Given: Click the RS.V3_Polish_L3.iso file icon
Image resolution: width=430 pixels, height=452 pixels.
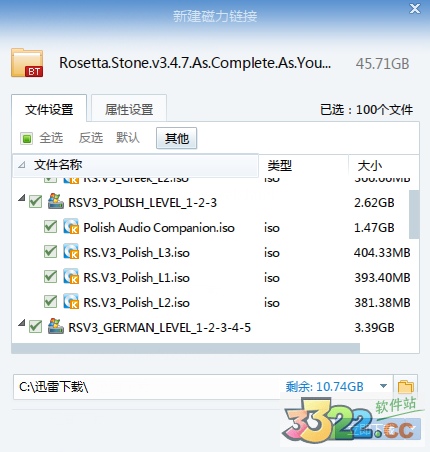Looking at the screenshot, I should point(71,252).
